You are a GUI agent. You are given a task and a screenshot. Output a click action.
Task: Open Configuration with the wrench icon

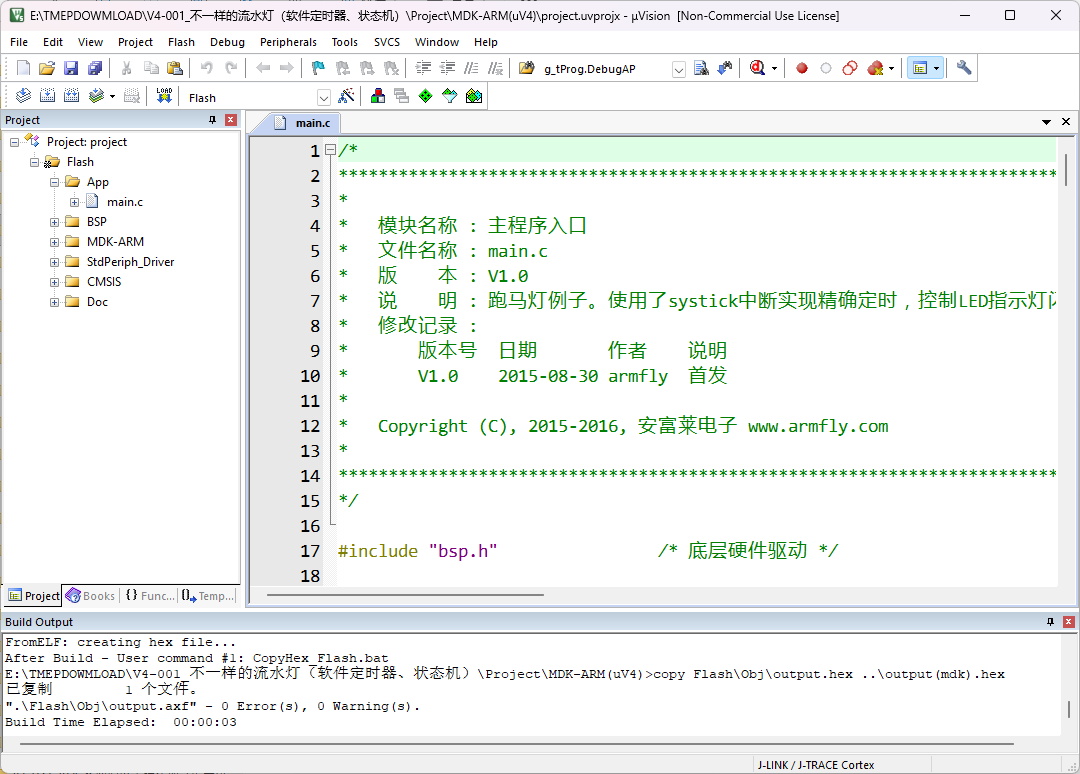(963, 68)
